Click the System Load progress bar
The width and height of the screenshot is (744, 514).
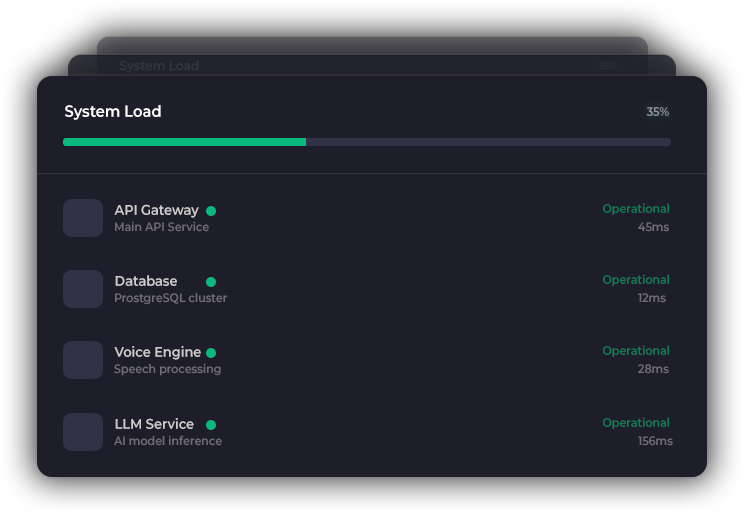(x=366, y=142)
